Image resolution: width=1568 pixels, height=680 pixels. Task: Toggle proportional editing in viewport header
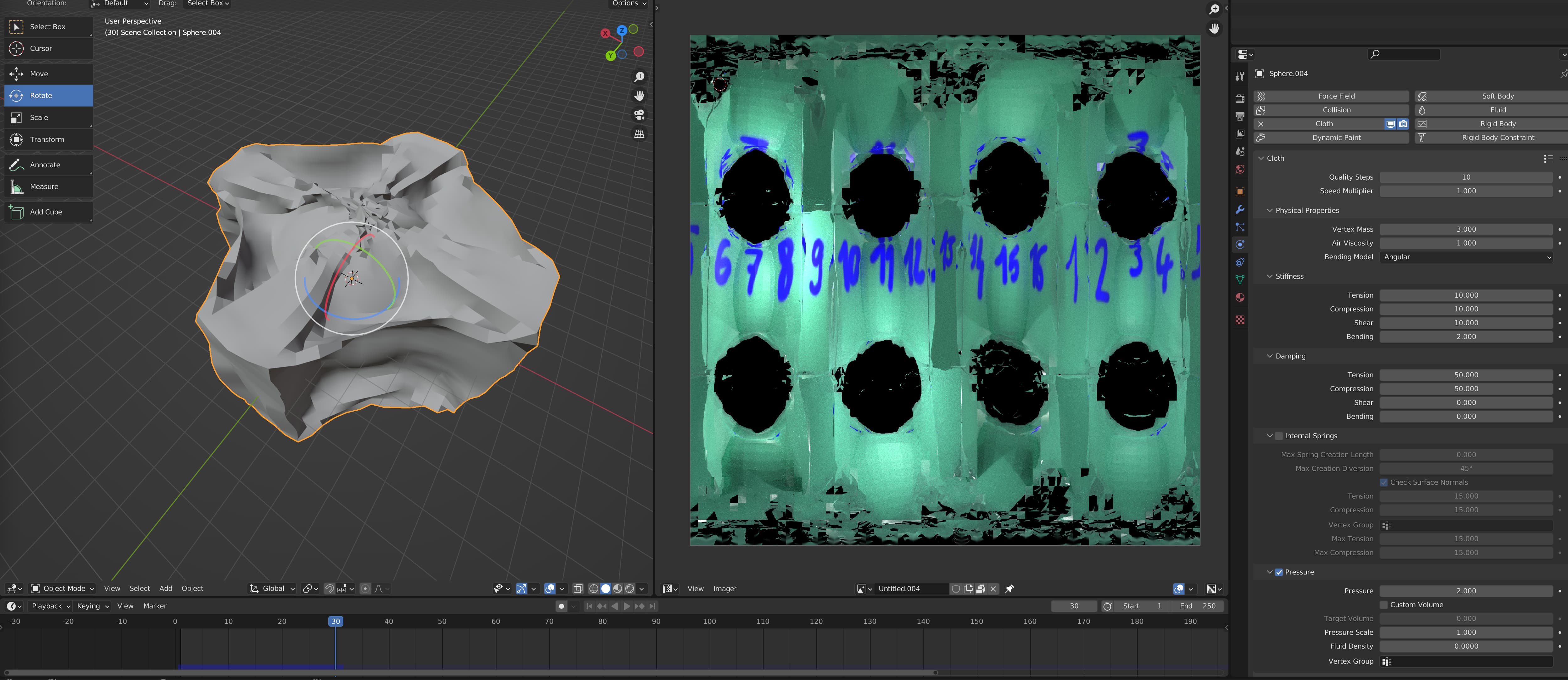pos(365,589)
